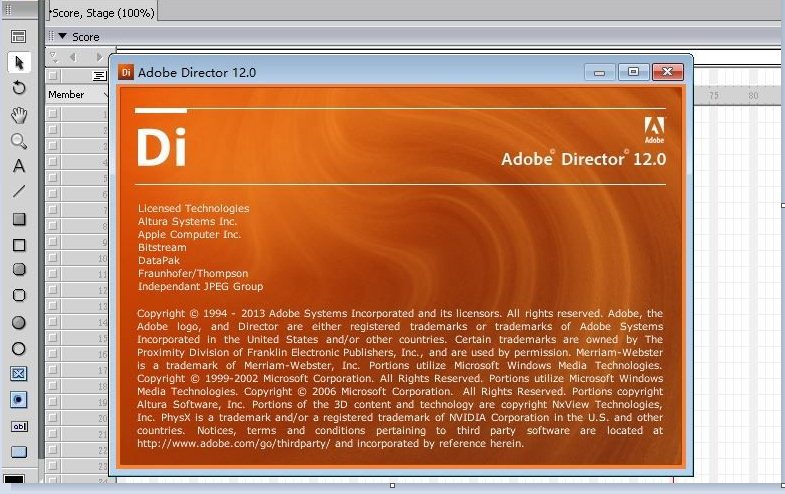Click frame number 80 in the Score ruler
This screenshot has height=494, width=785.
pyautogui.click(x=753, y=95)
